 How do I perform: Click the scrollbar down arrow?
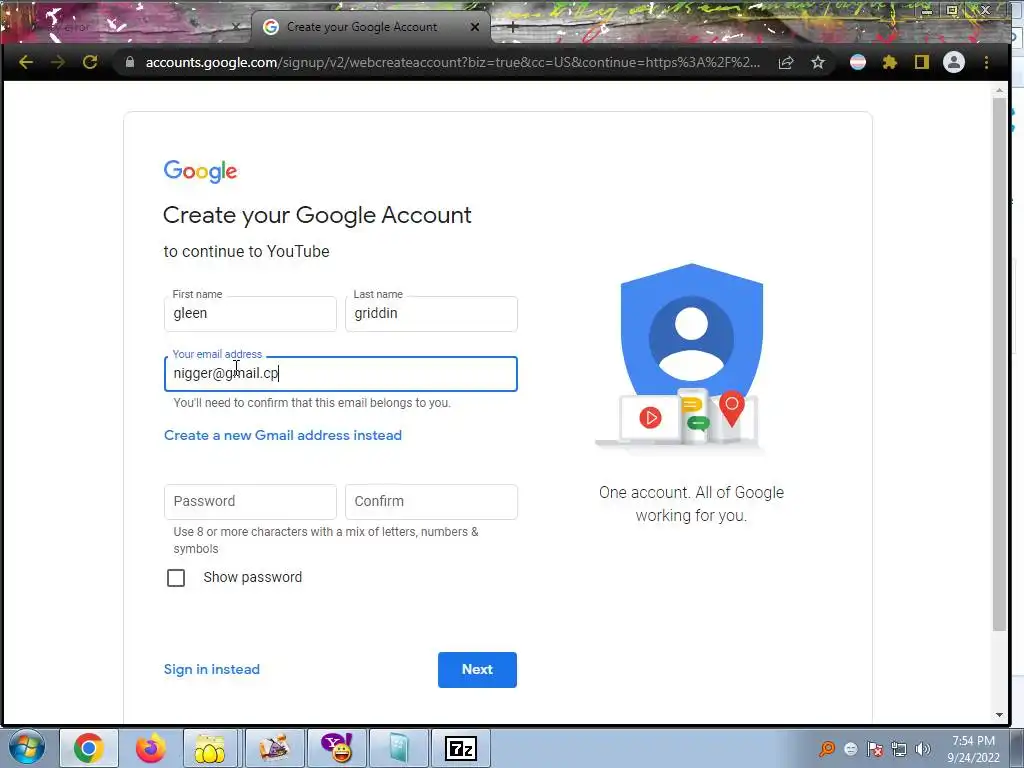tap(999, 715)
